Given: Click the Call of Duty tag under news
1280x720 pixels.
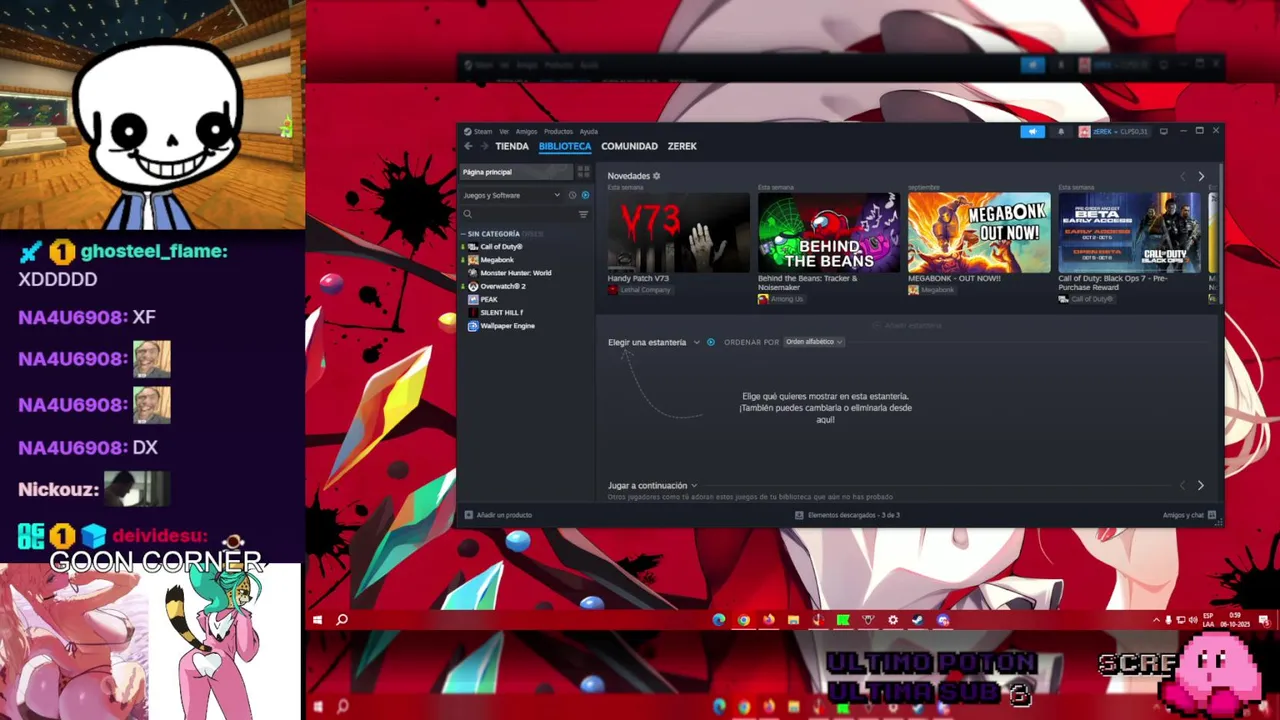Looking at the screenshot, I should tap(1085, 299).
